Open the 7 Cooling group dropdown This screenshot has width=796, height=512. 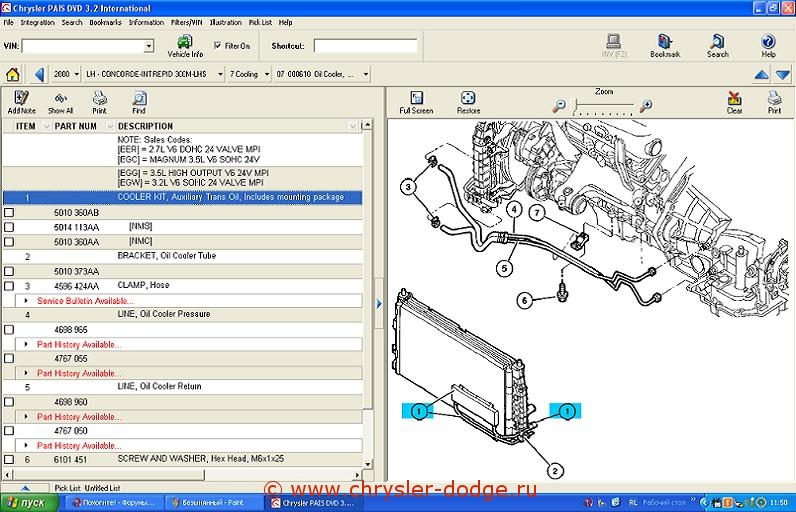267,74
